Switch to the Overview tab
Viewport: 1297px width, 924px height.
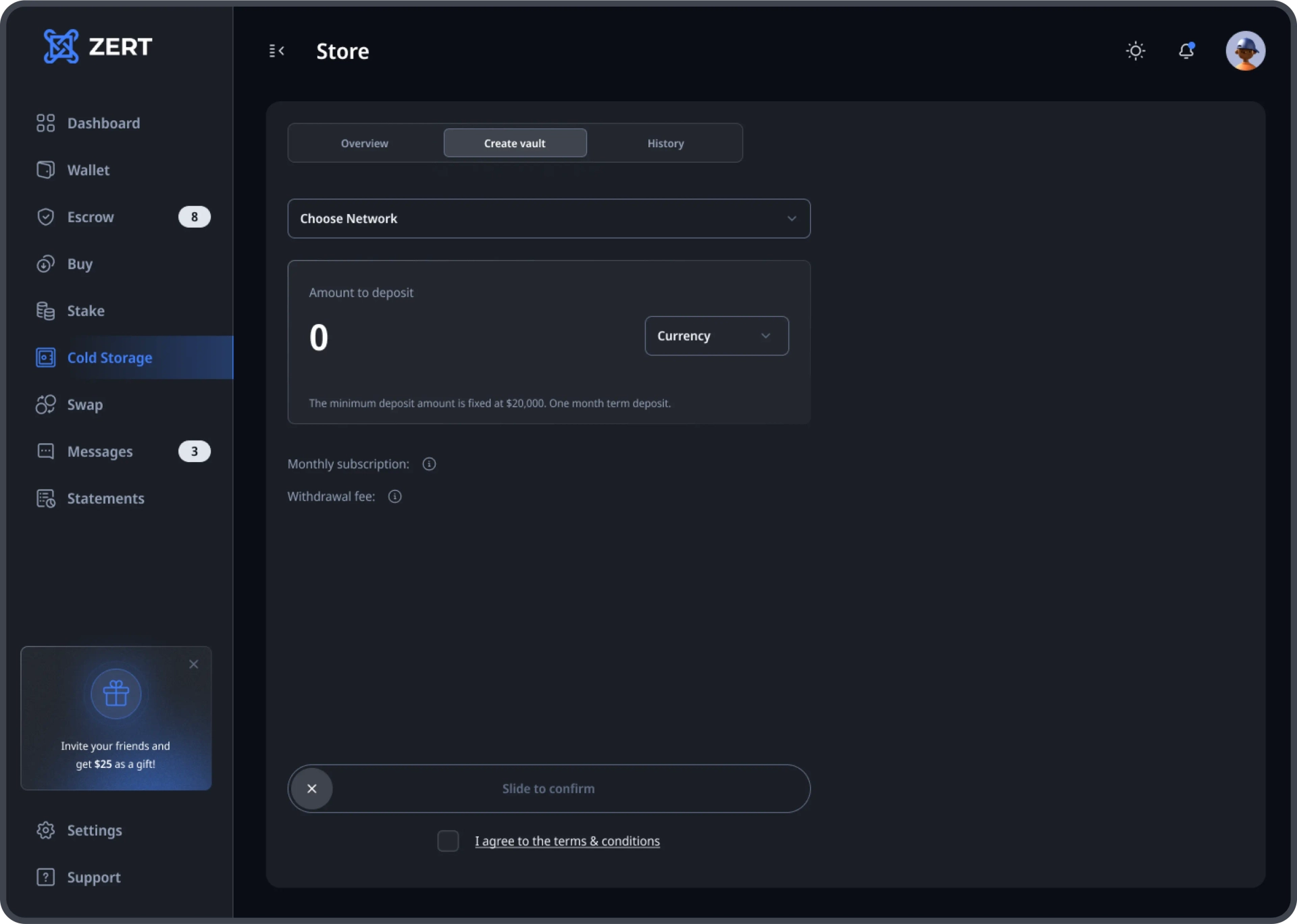click(365, 143)
